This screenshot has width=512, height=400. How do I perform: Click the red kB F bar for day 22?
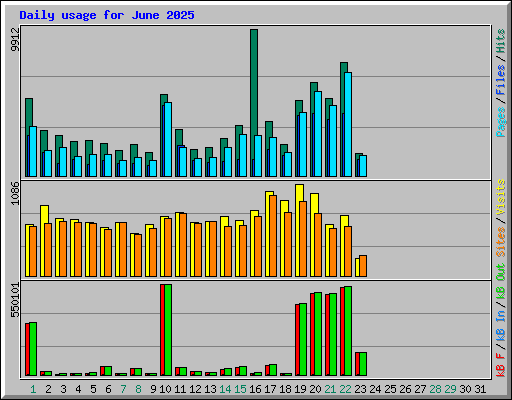342,331
